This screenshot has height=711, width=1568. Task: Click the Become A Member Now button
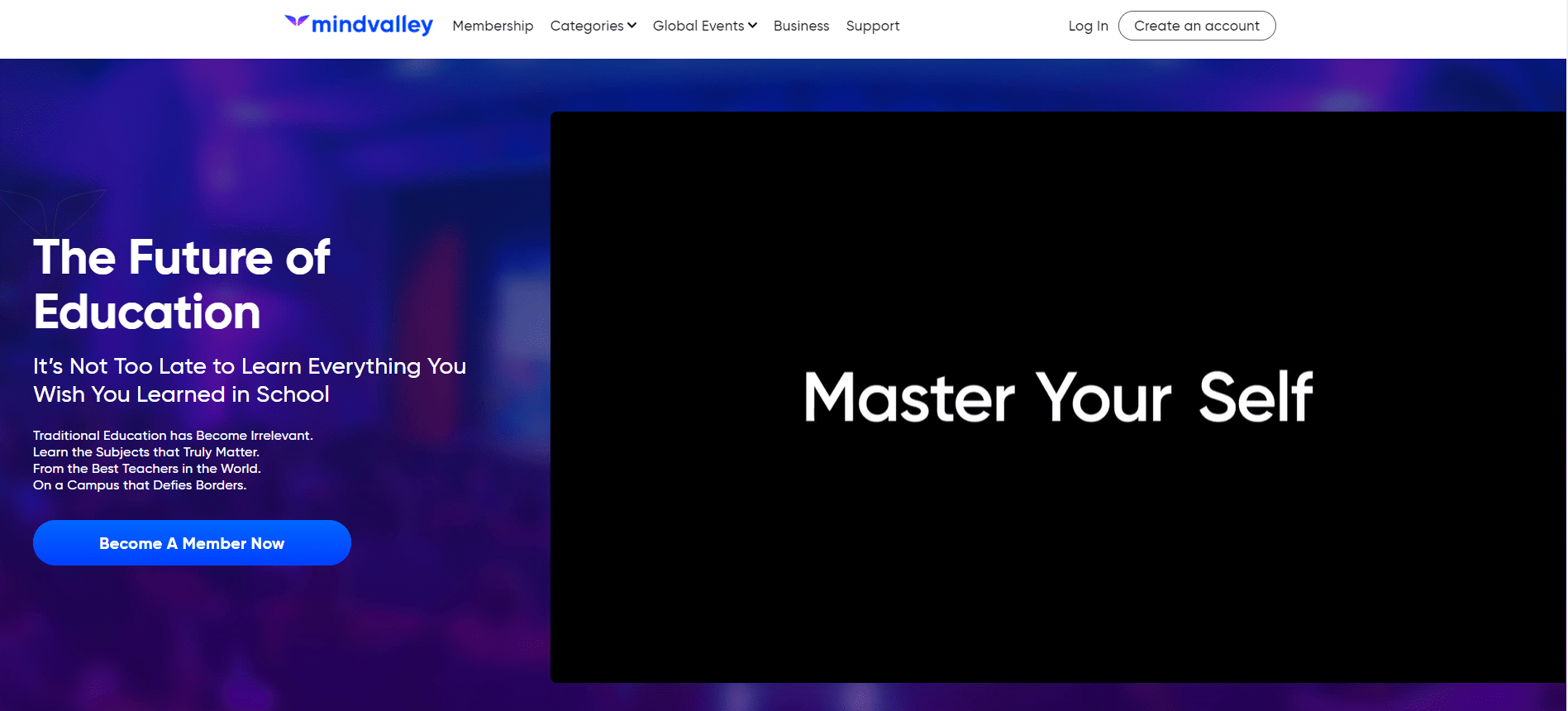192,543
